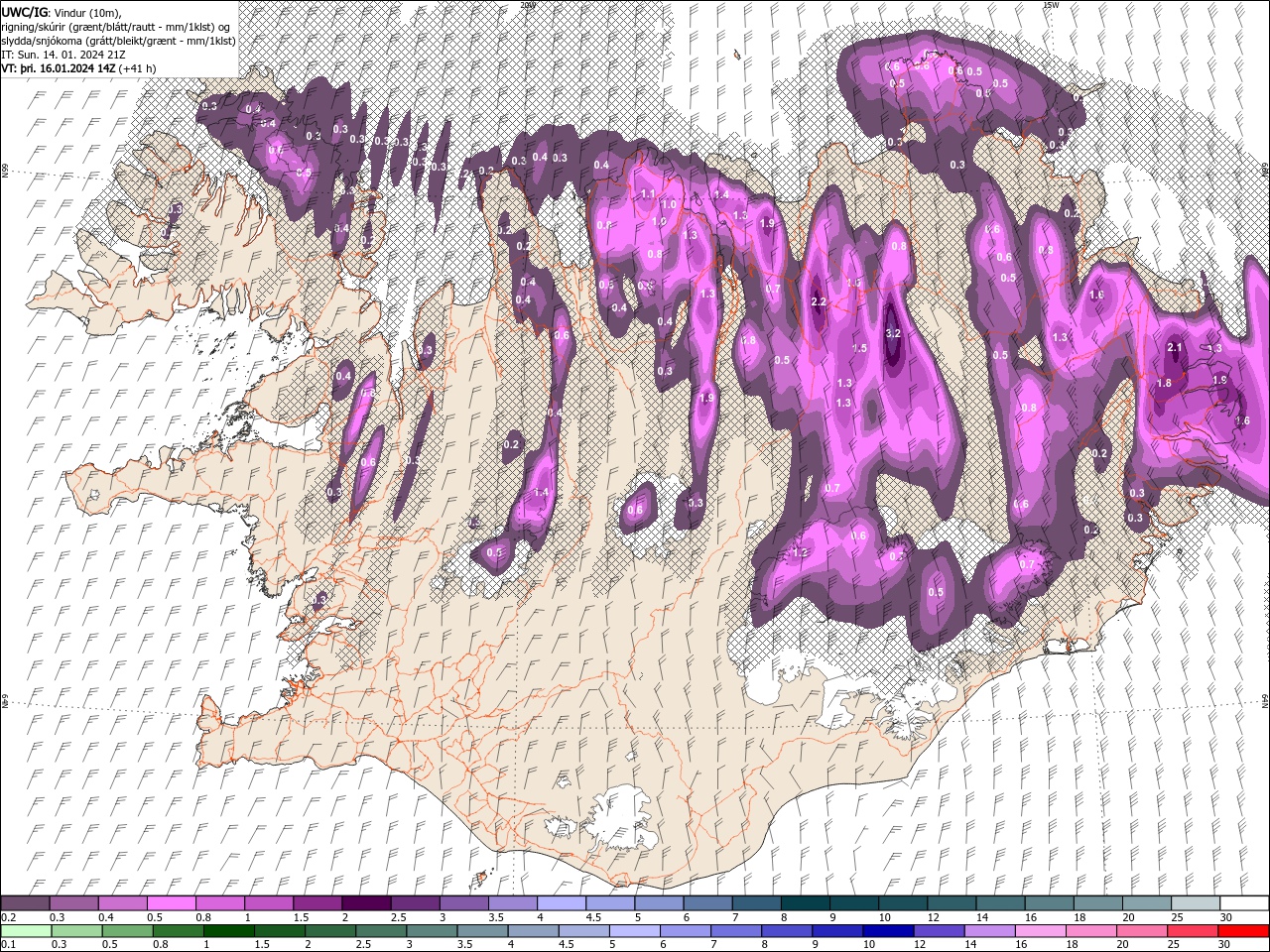The width and height of the screenshot is (1270, 952).
Task: Click the '12' label on the upper scale
Action: click(x=933, y=917)
